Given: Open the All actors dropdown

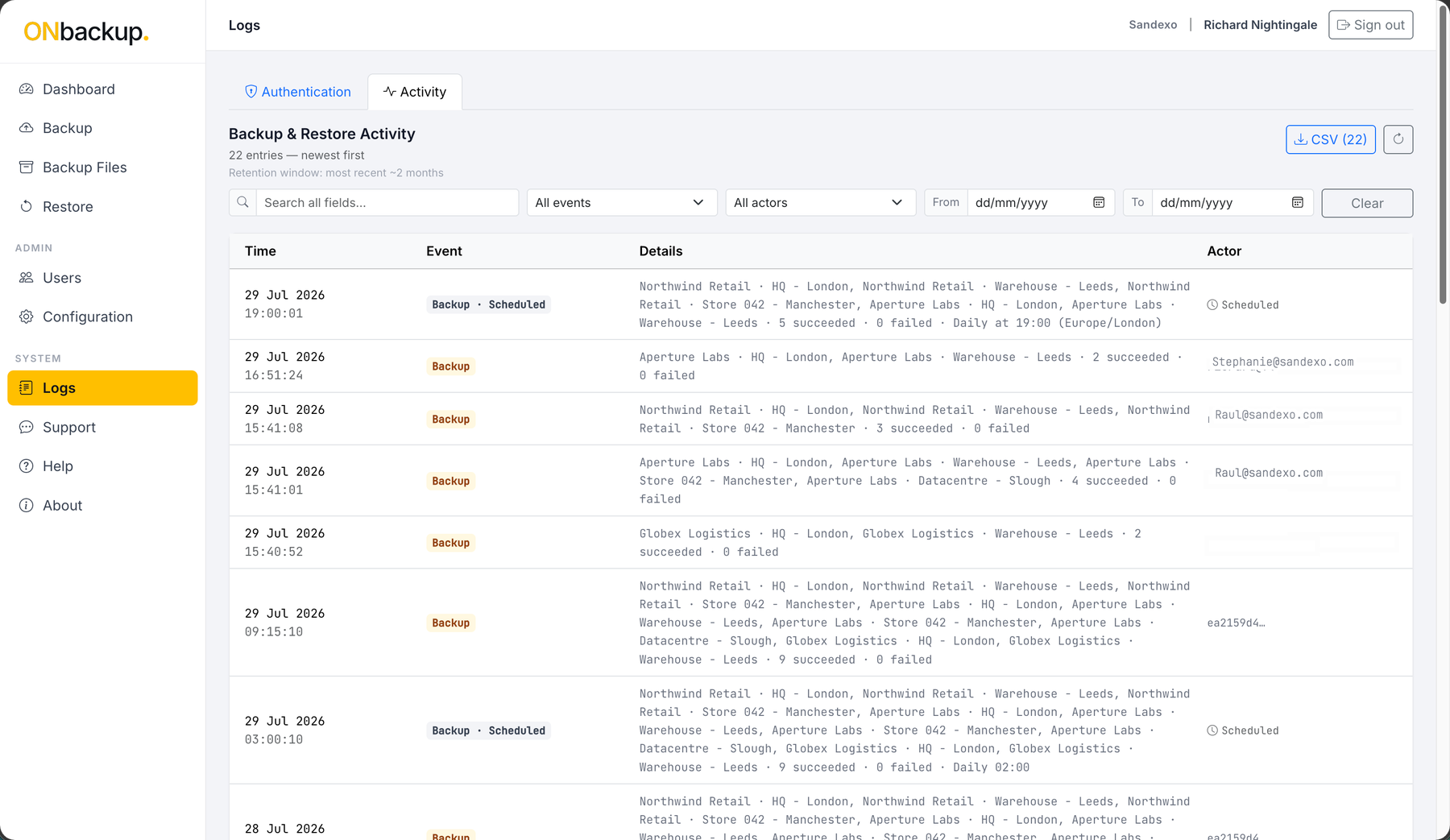Looking at the screenshot, I should click(820, 203).
